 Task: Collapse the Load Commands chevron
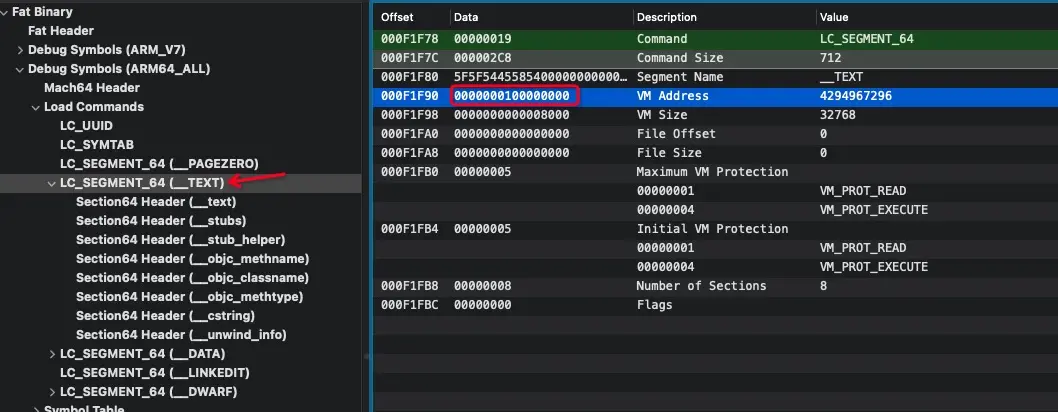coord(36,107)
